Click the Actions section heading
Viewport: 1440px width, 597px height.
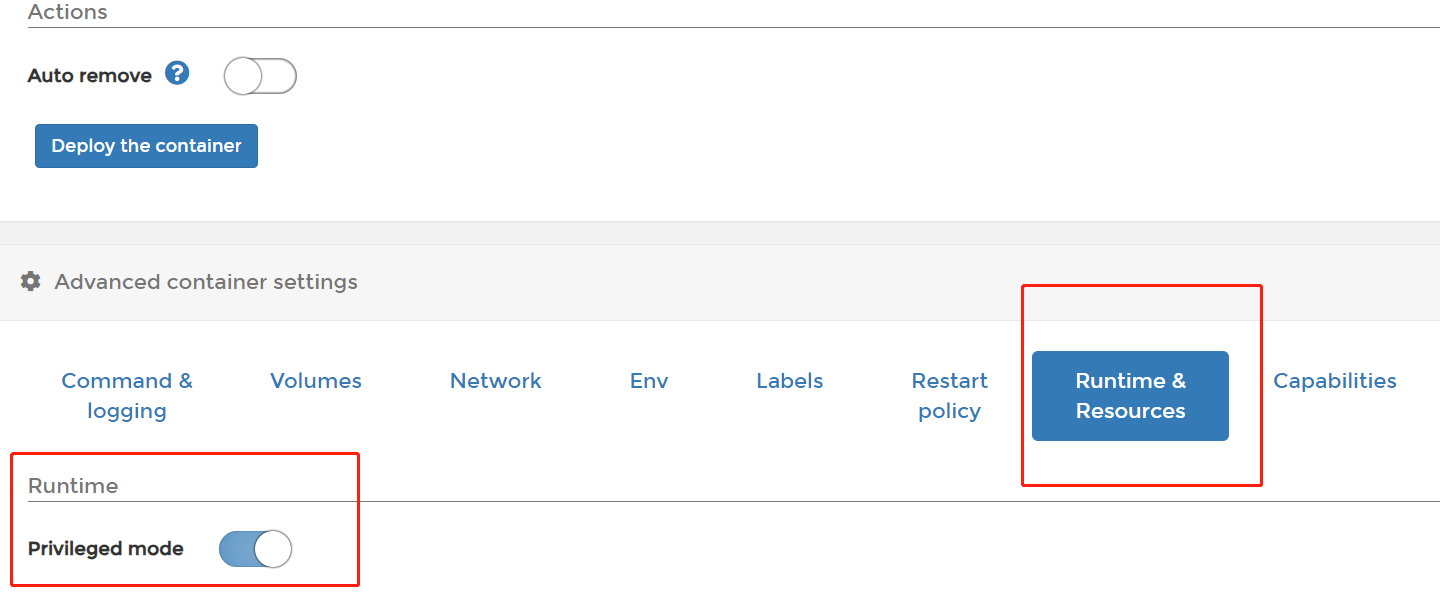click(67, 13)
